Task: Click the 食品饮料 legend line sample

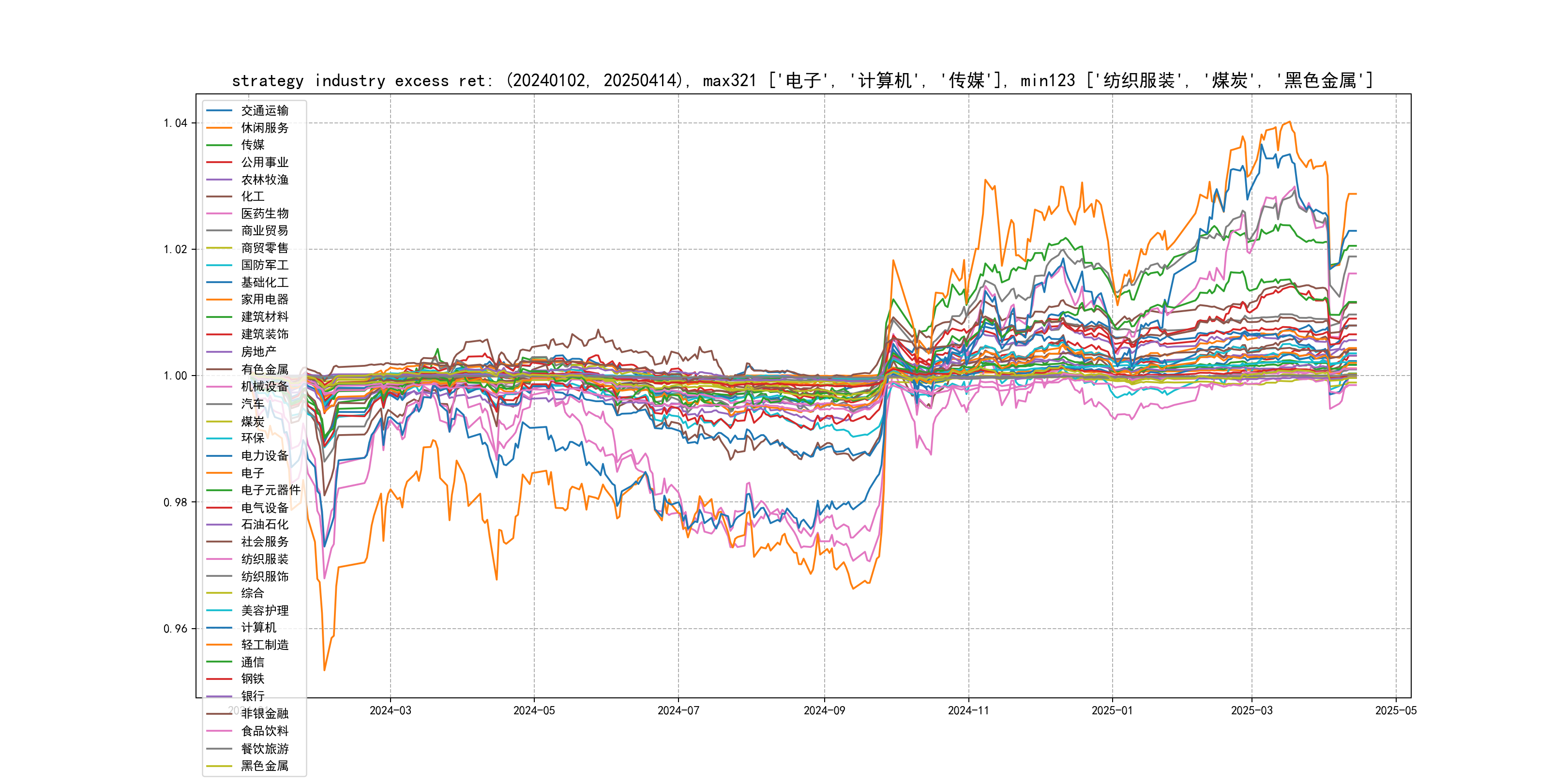Action: point(219,731)
